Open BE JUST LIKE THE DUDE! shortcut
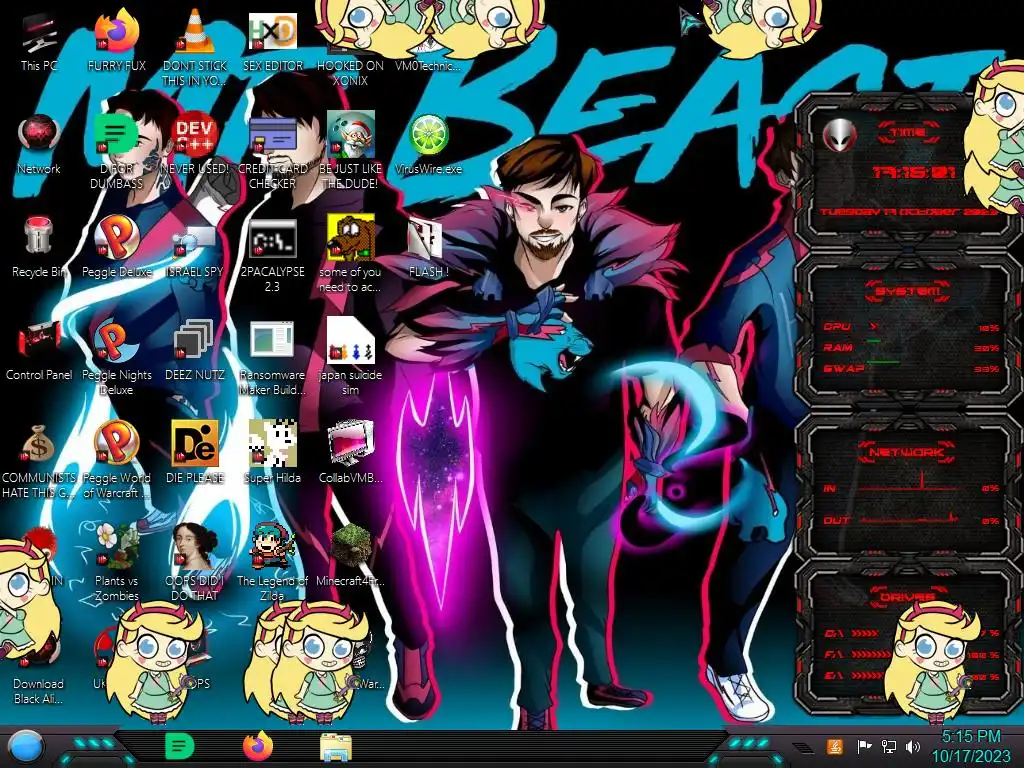 [350, 152]
